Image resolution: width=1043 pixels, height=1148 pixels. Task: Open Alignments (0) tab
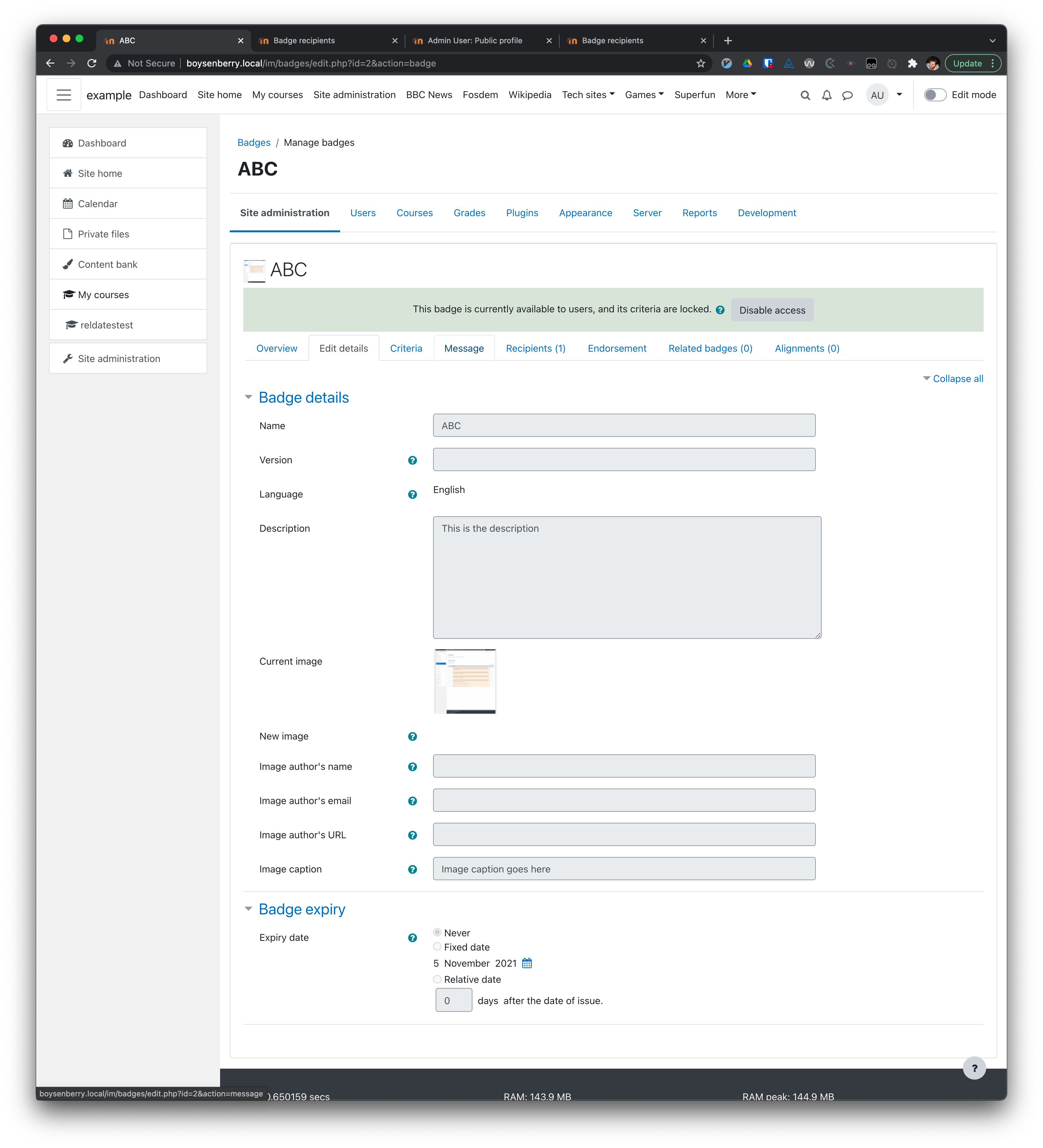pos(806,348)
